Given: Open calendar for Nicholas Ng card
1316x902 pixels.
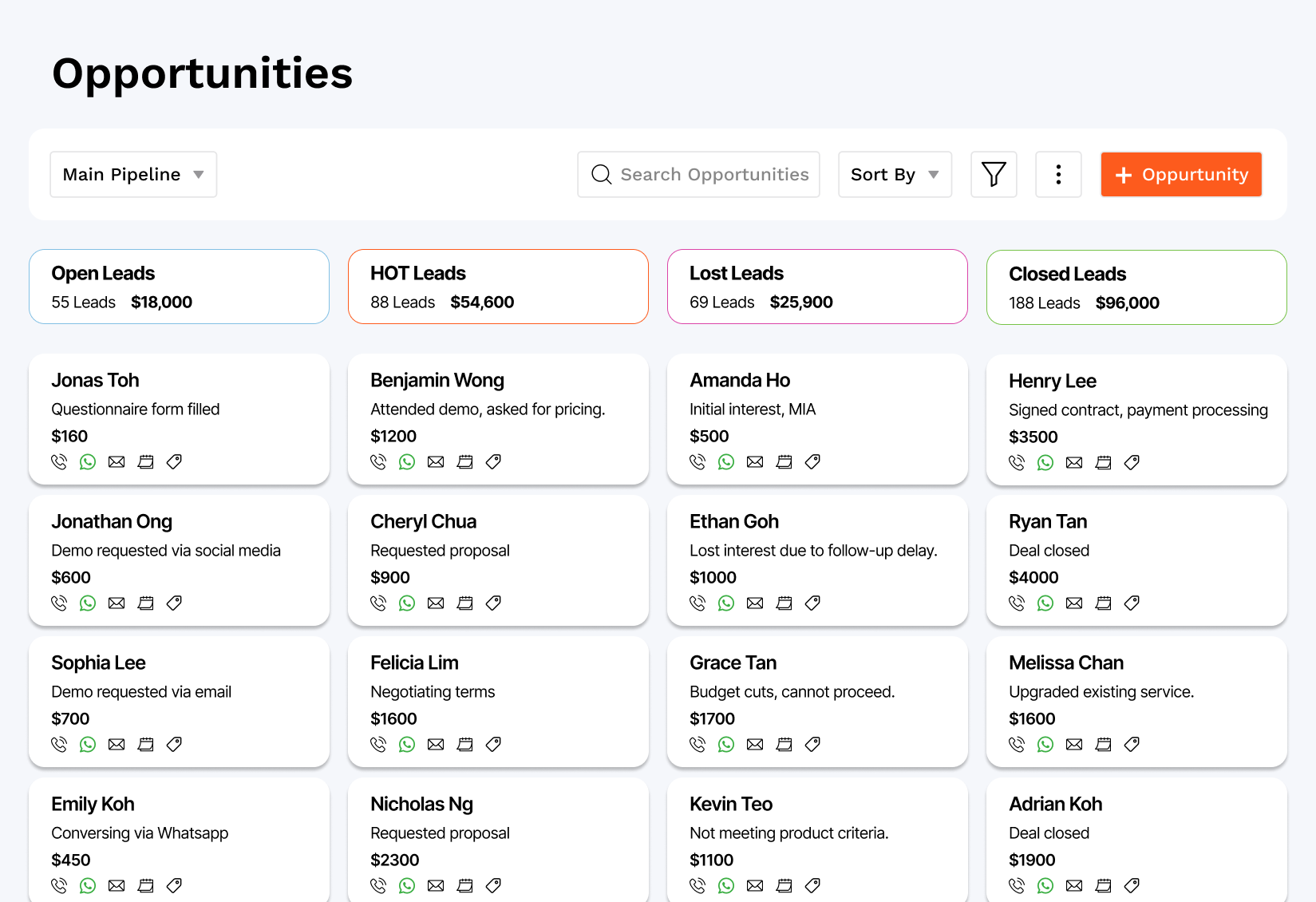Looking at the screenshot, I should 464,885.
